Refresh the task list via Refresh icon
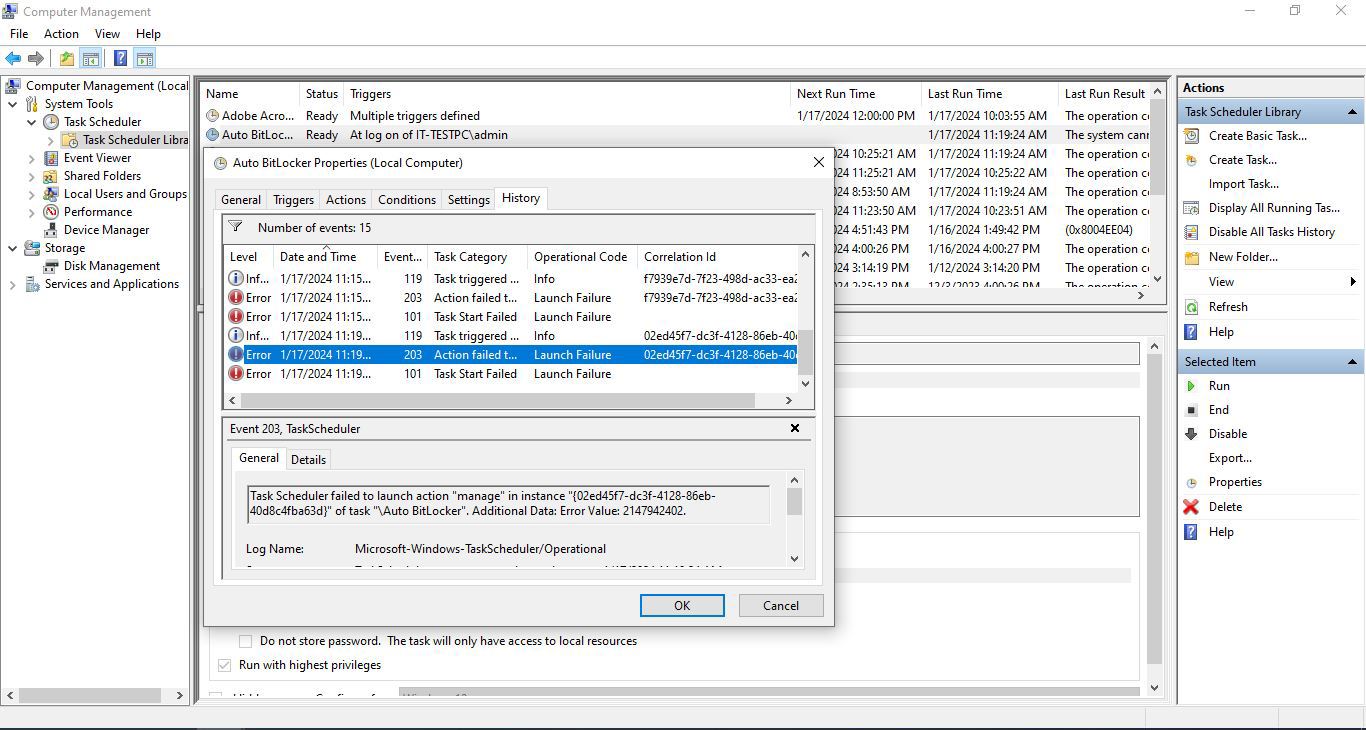 click(x=1192, y=306)
